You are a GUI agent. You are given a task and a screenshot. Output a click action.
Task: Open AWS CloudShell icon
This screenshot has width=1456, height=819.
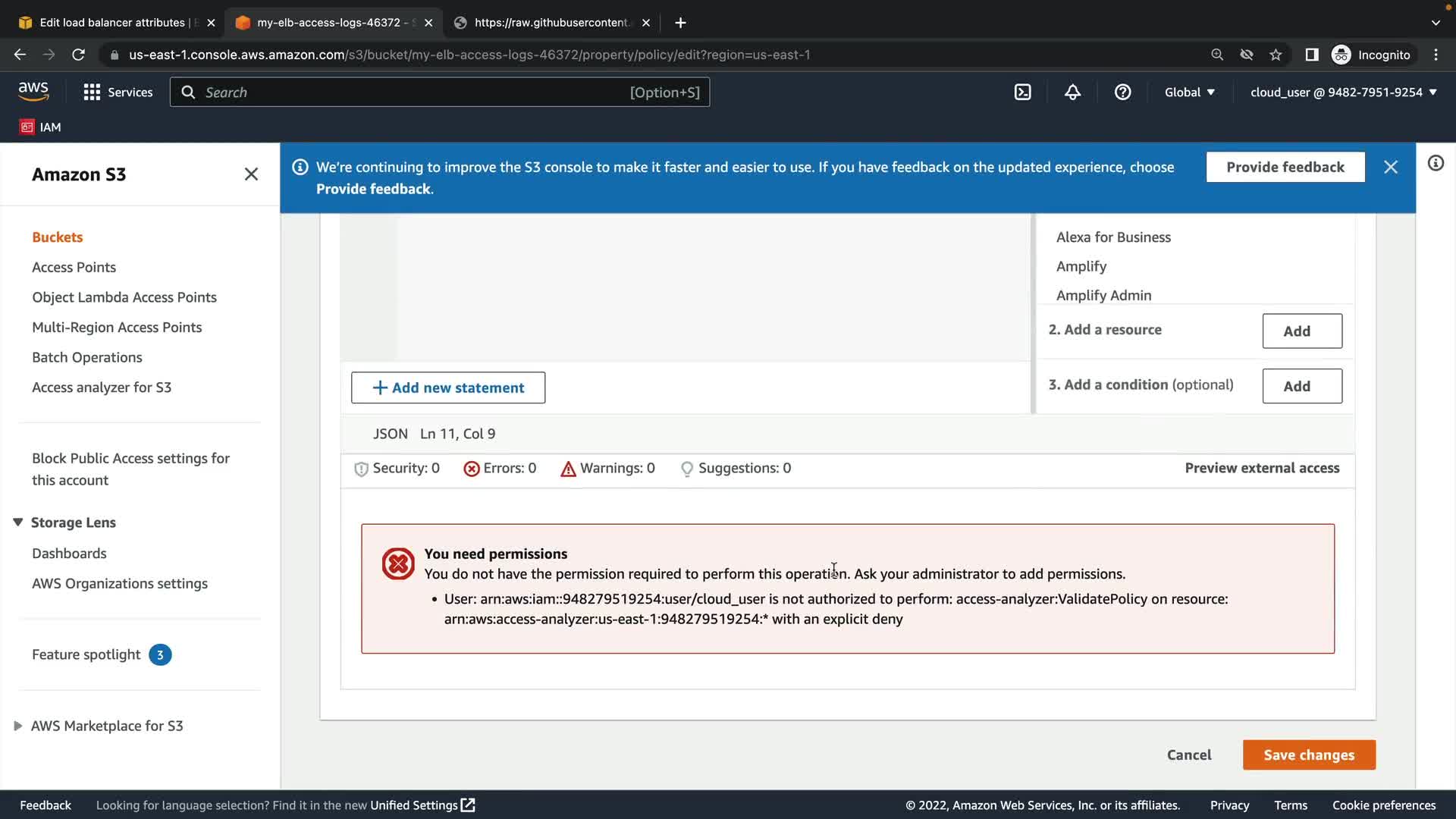coord(1022,93)
